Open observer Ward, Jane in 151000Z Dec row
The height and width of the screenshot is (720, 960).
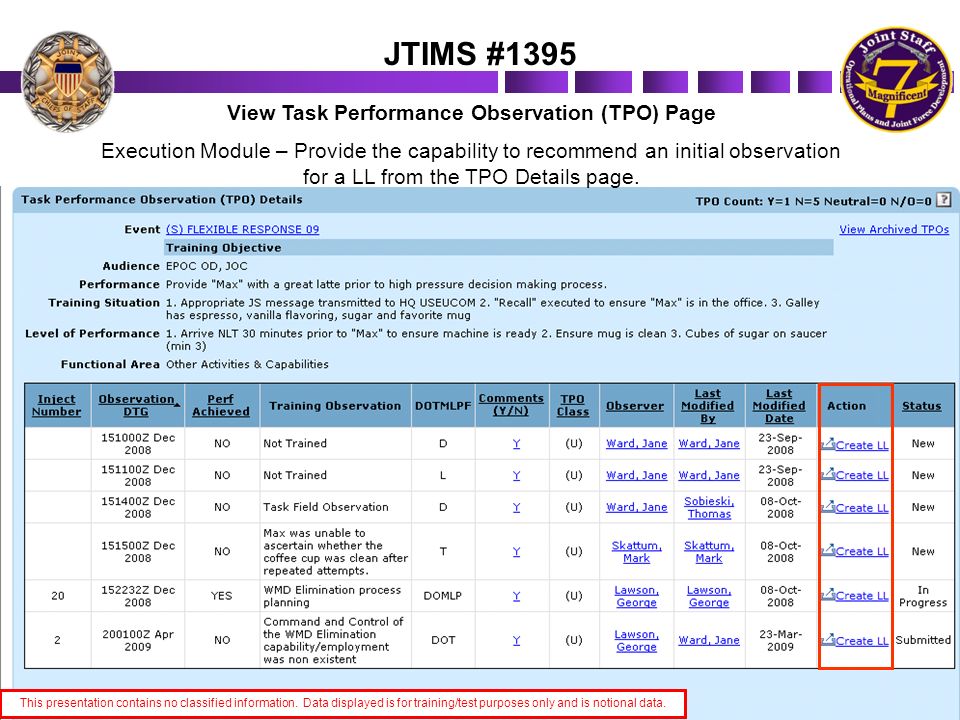tap(636, 443)
